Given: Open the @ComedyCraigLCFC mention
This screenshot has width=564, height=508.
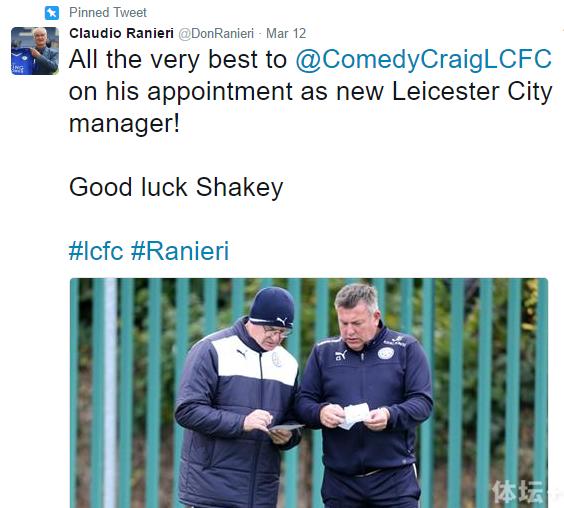Looking at the screenshot, I should [x=423, y=59].
